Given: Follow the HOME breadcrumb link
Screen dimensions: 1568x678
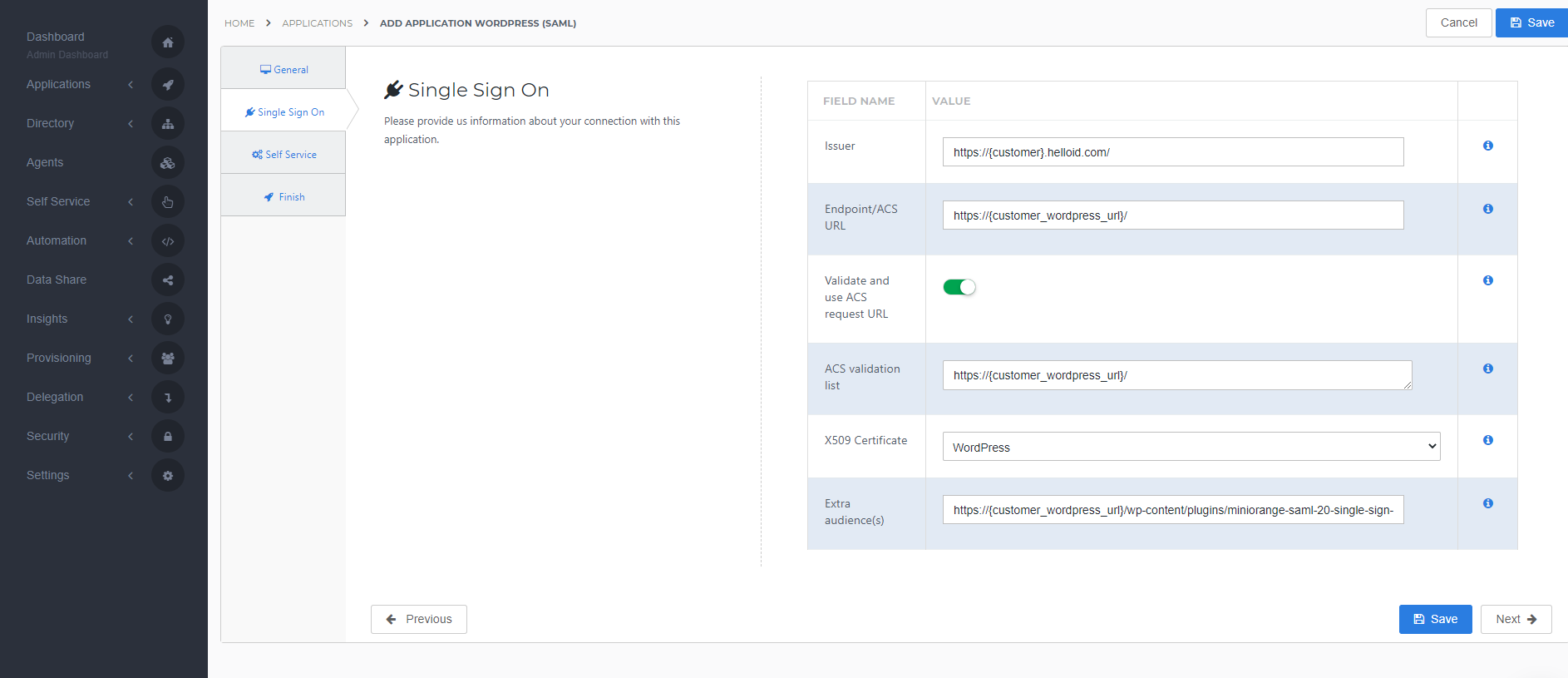Looking at the screenshot, I should (239, 23).
